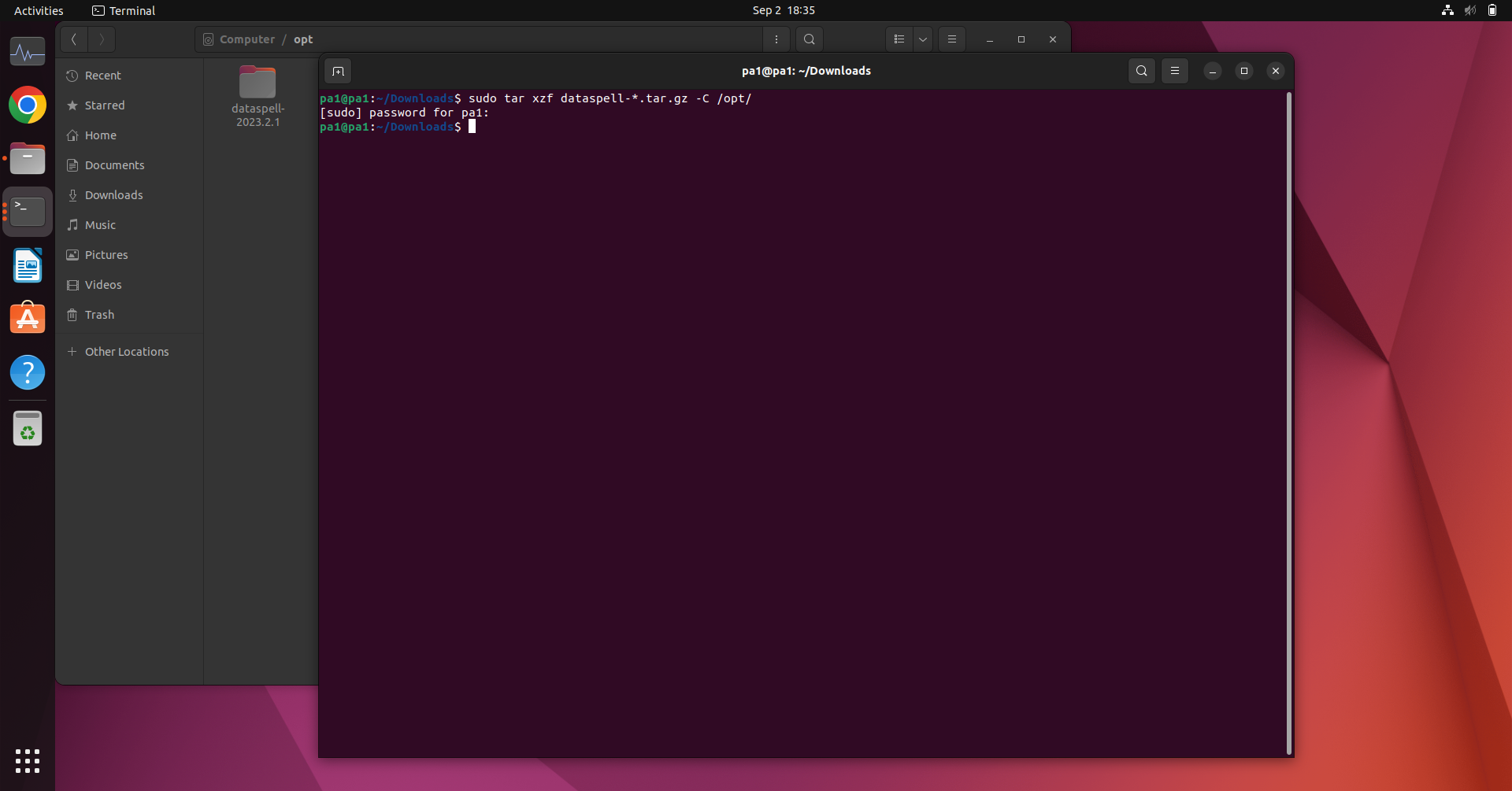Click the network indicator in top bar

tap(1447, 10)
